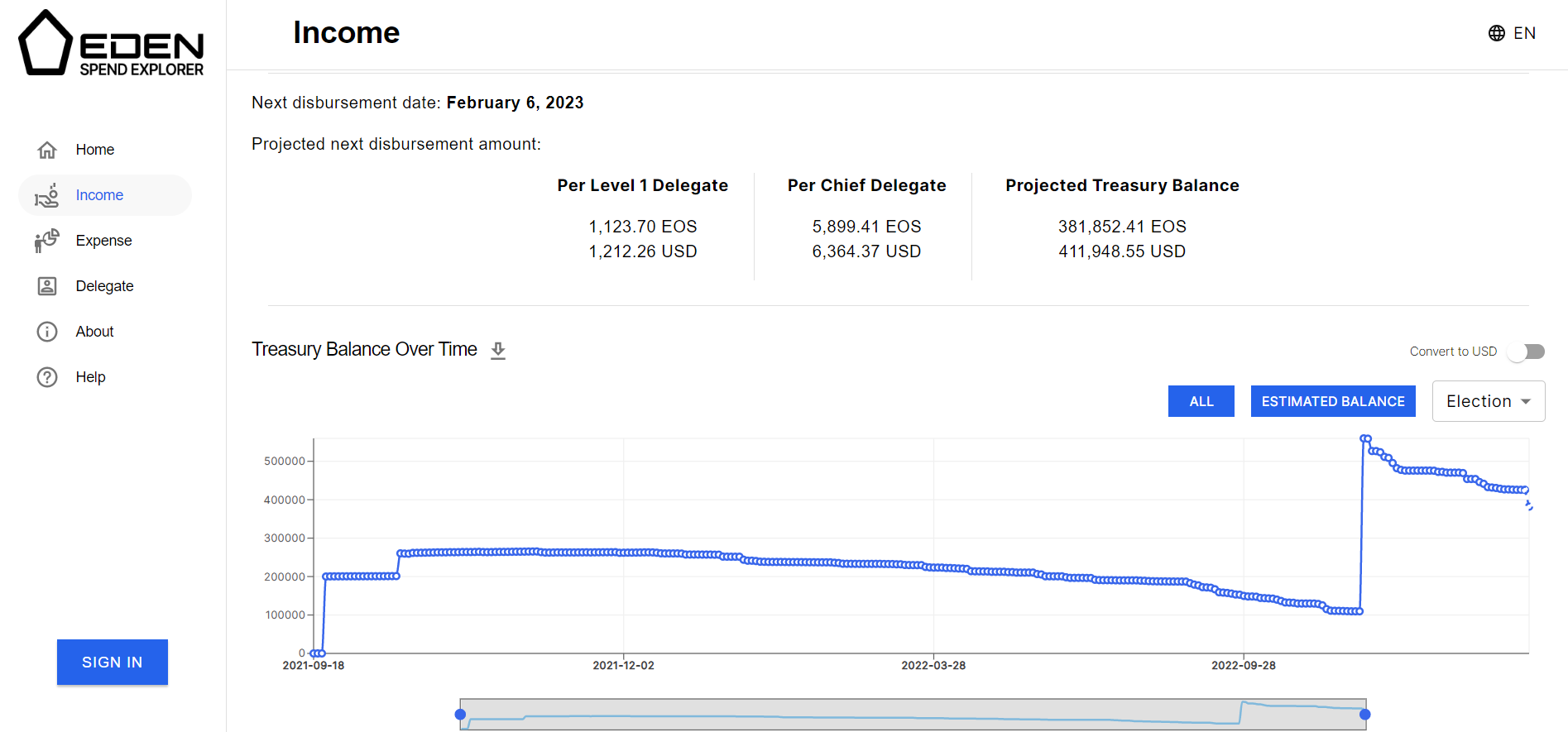Open the Expense section
The image size is (1568, 732).
click(105, 241)
